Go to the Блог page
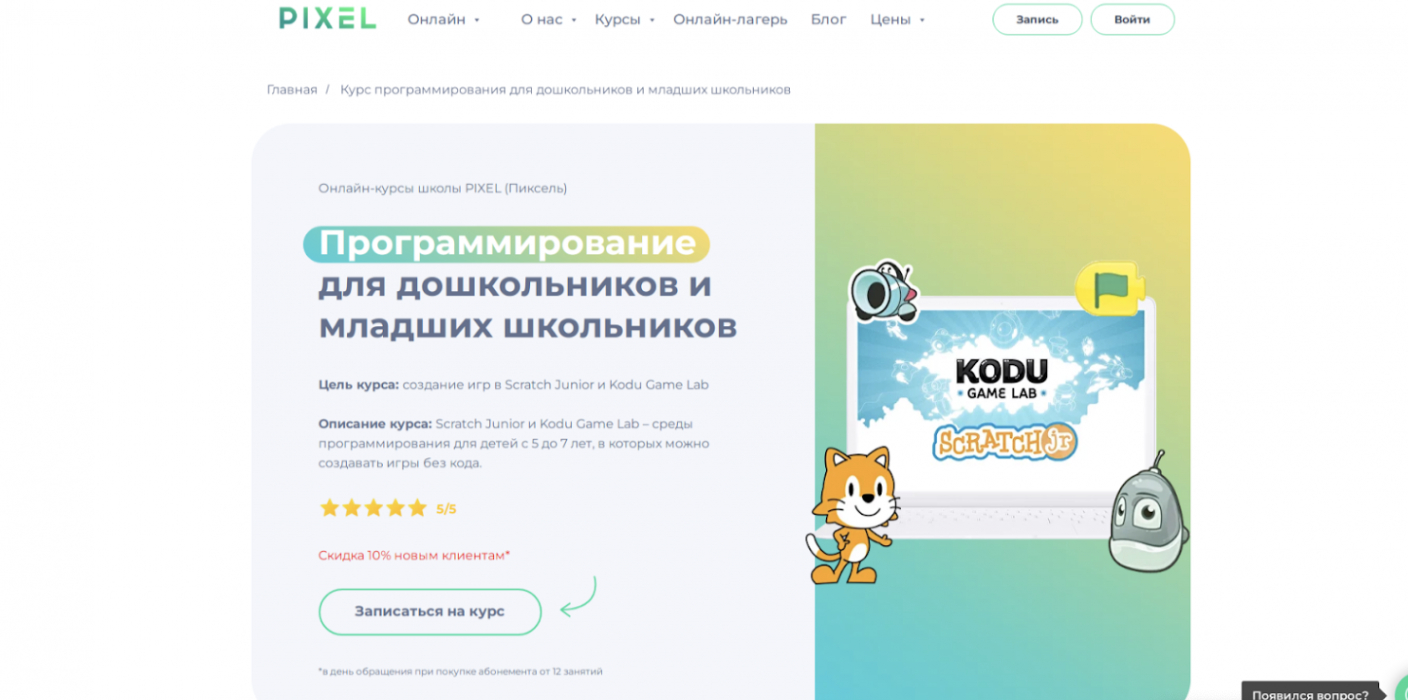The width and height of the screenshot is (1408, 700). pyautogui.click(x=828, y=19)
